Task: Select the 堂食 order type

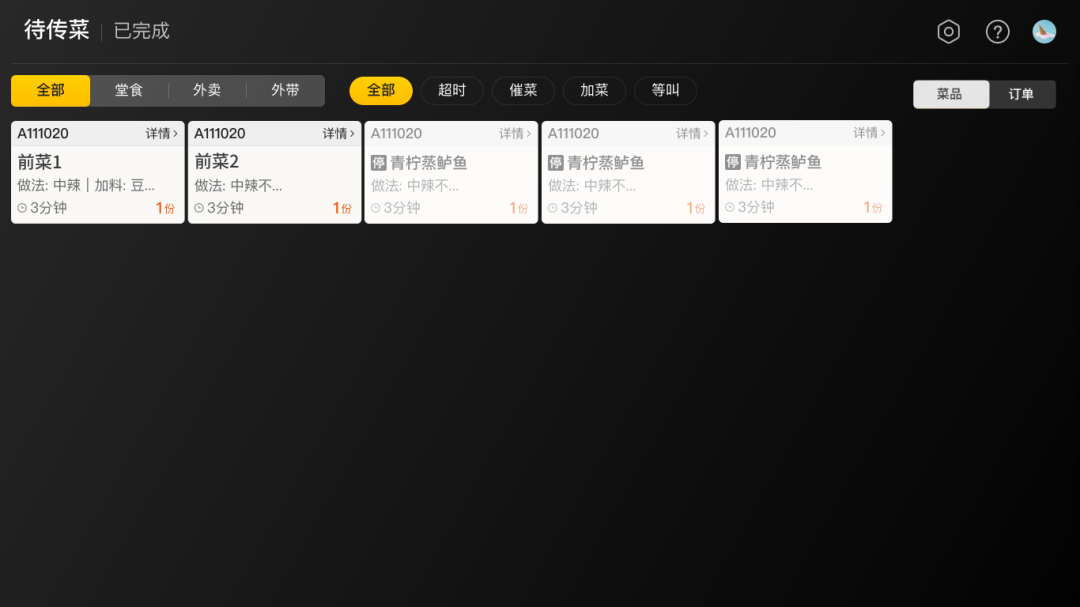Action: click(x=129, y=90)
